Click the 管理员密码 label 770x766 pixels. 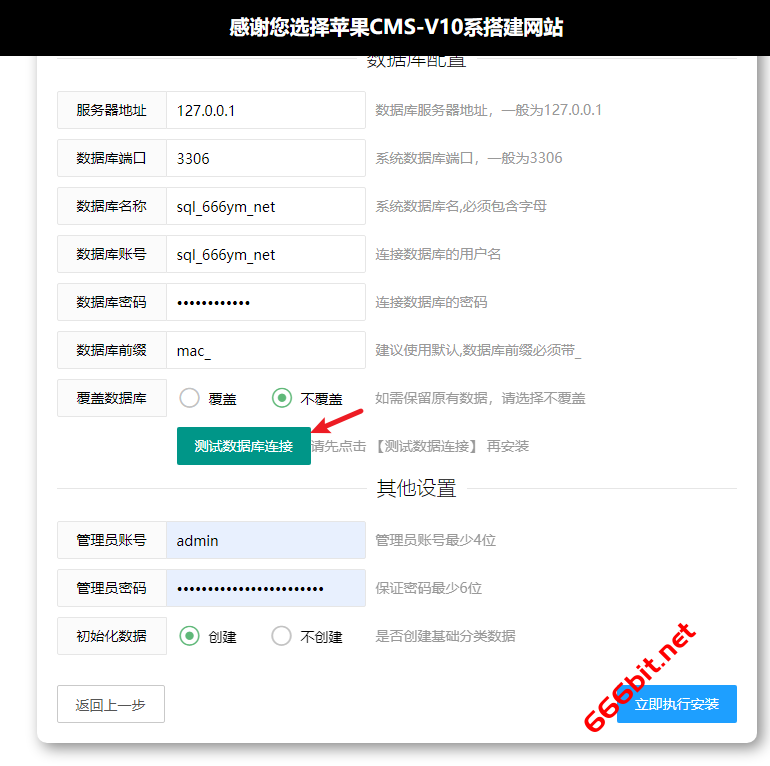coord(111,588)
